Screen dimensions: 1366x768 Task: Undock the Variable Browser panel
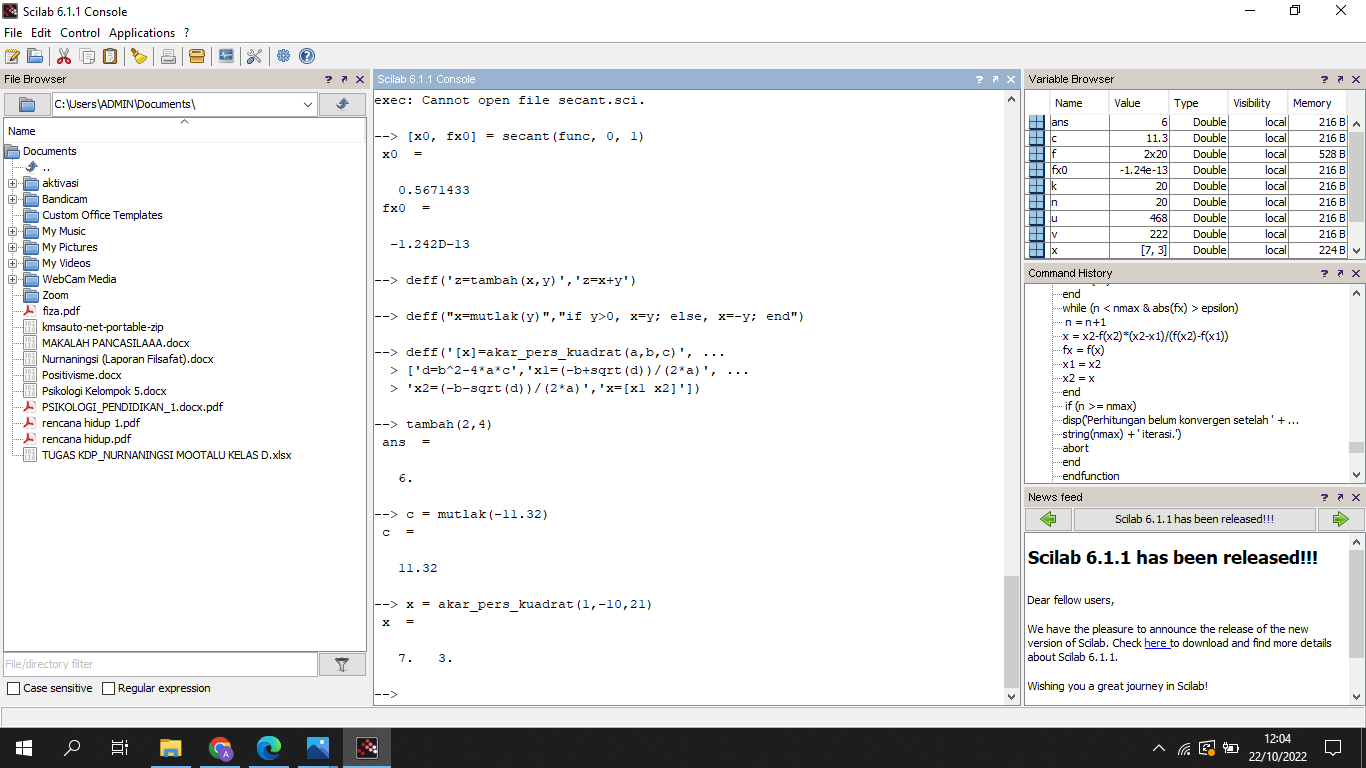pyautogui.click(x=1340, y=79)
